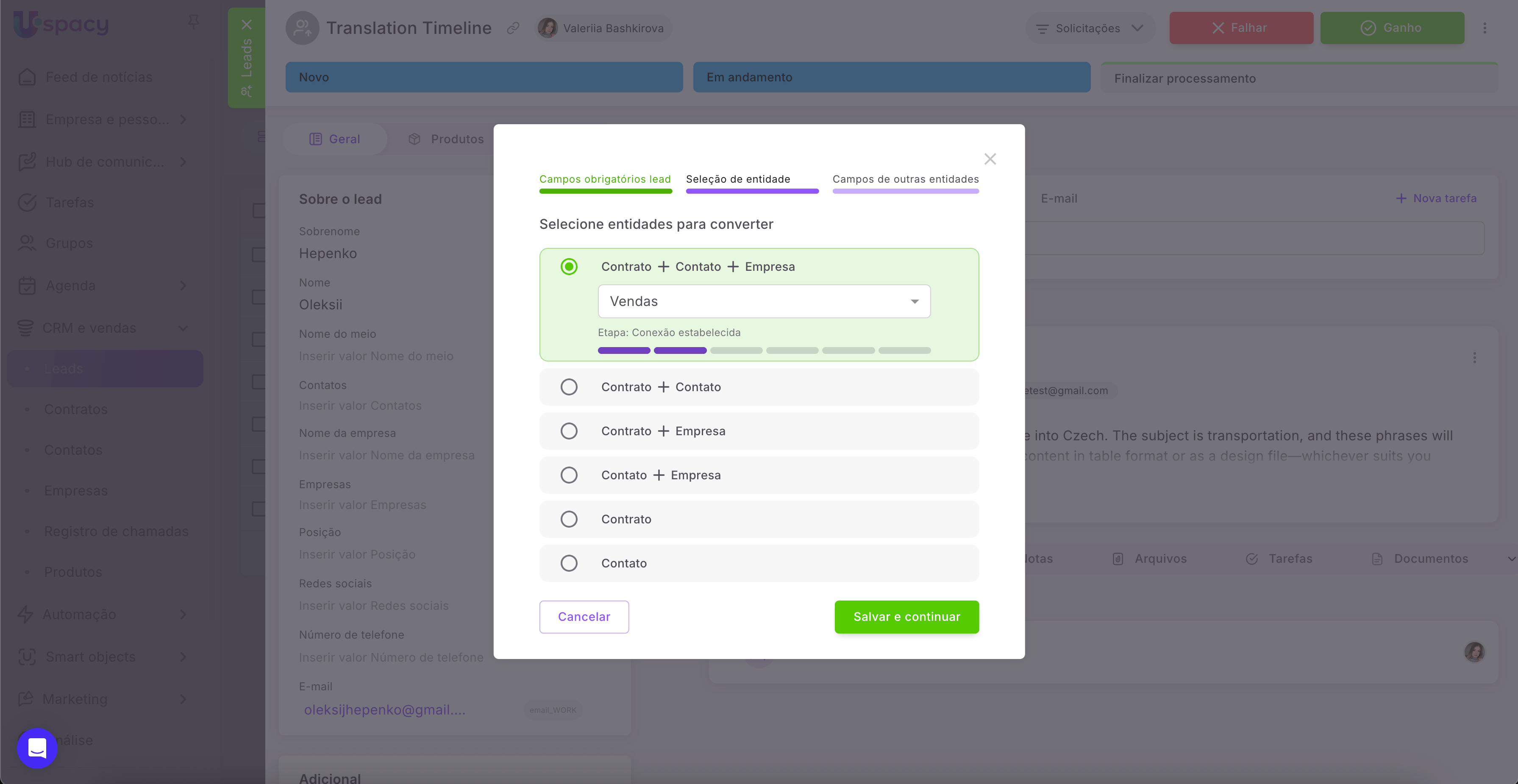
Task: Click the third stage progress bar segment
Action: pos(736,351)
